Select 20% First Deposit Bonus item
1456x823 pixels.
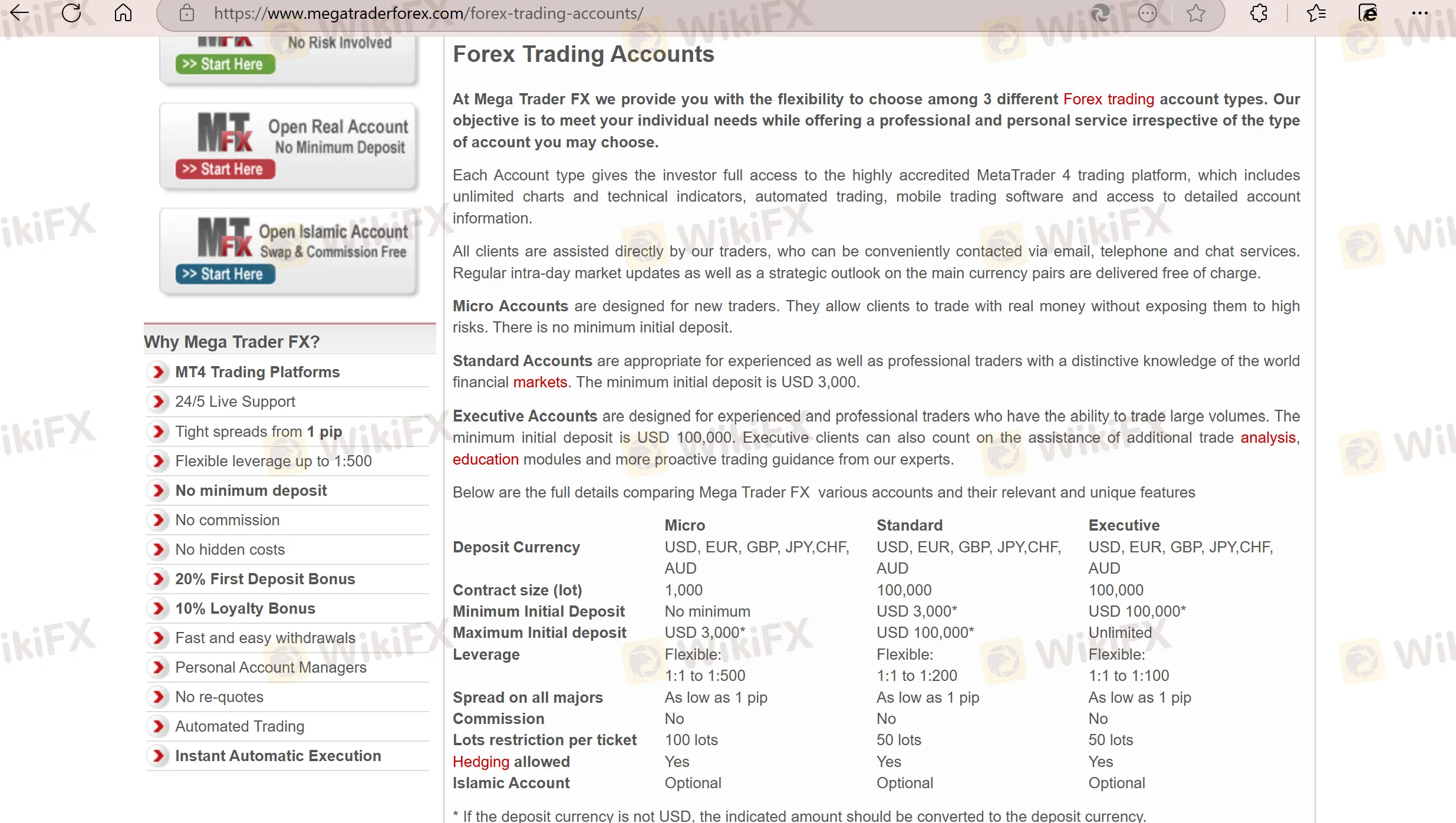tap(265, 579)
